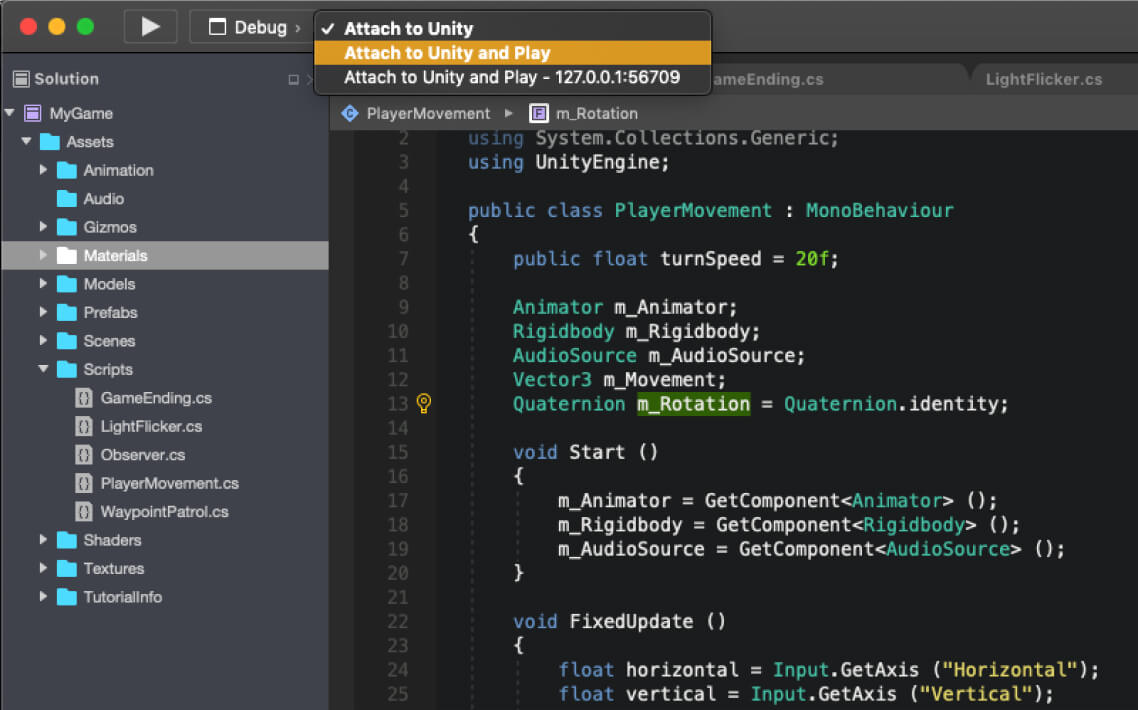Viewport: 1138px width, 710px height.
Task: Click the MyGame project icon
Action: [33, 114]
